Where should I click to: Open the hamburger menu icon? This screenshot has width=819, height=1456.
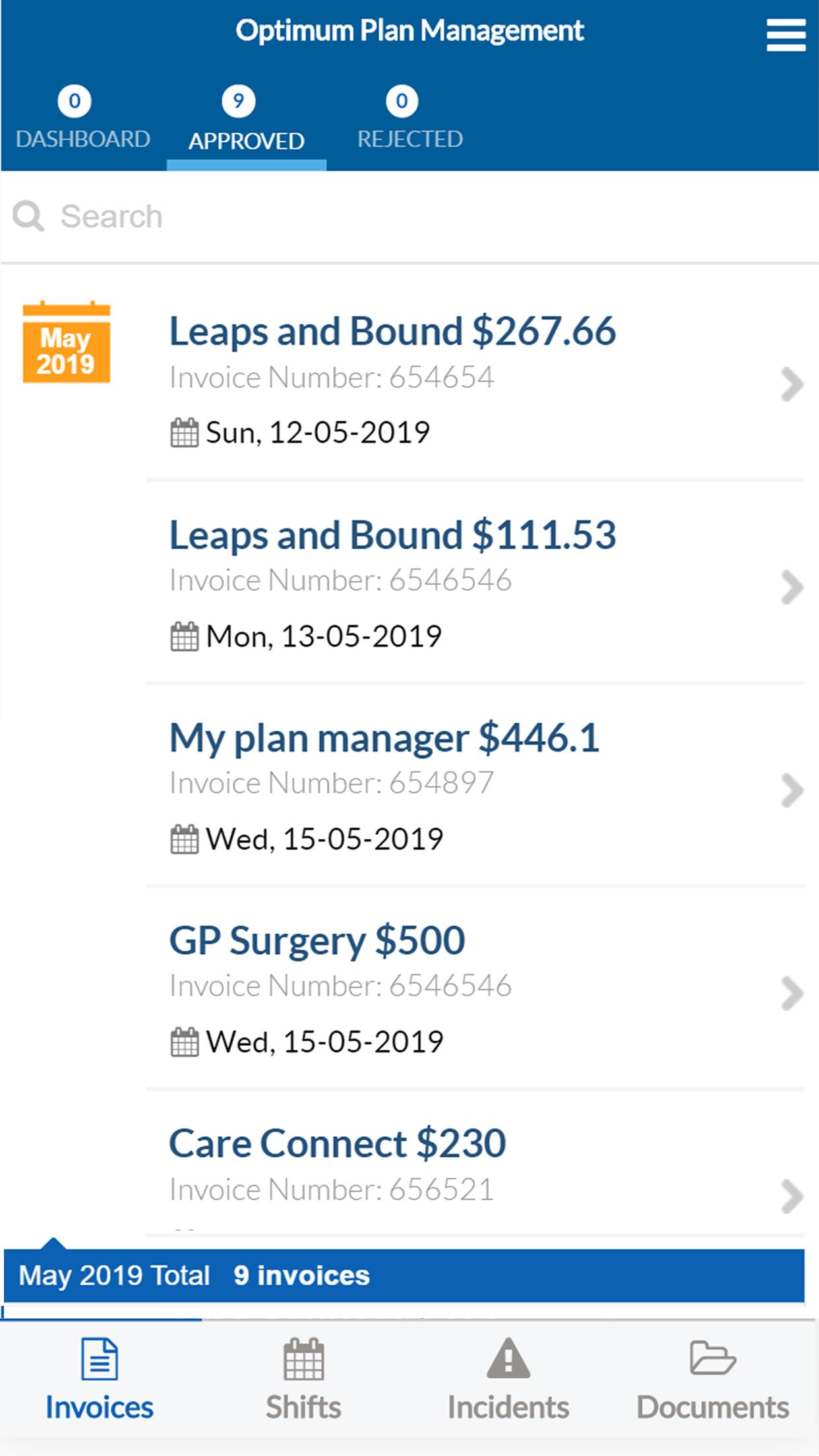[786, 35]
